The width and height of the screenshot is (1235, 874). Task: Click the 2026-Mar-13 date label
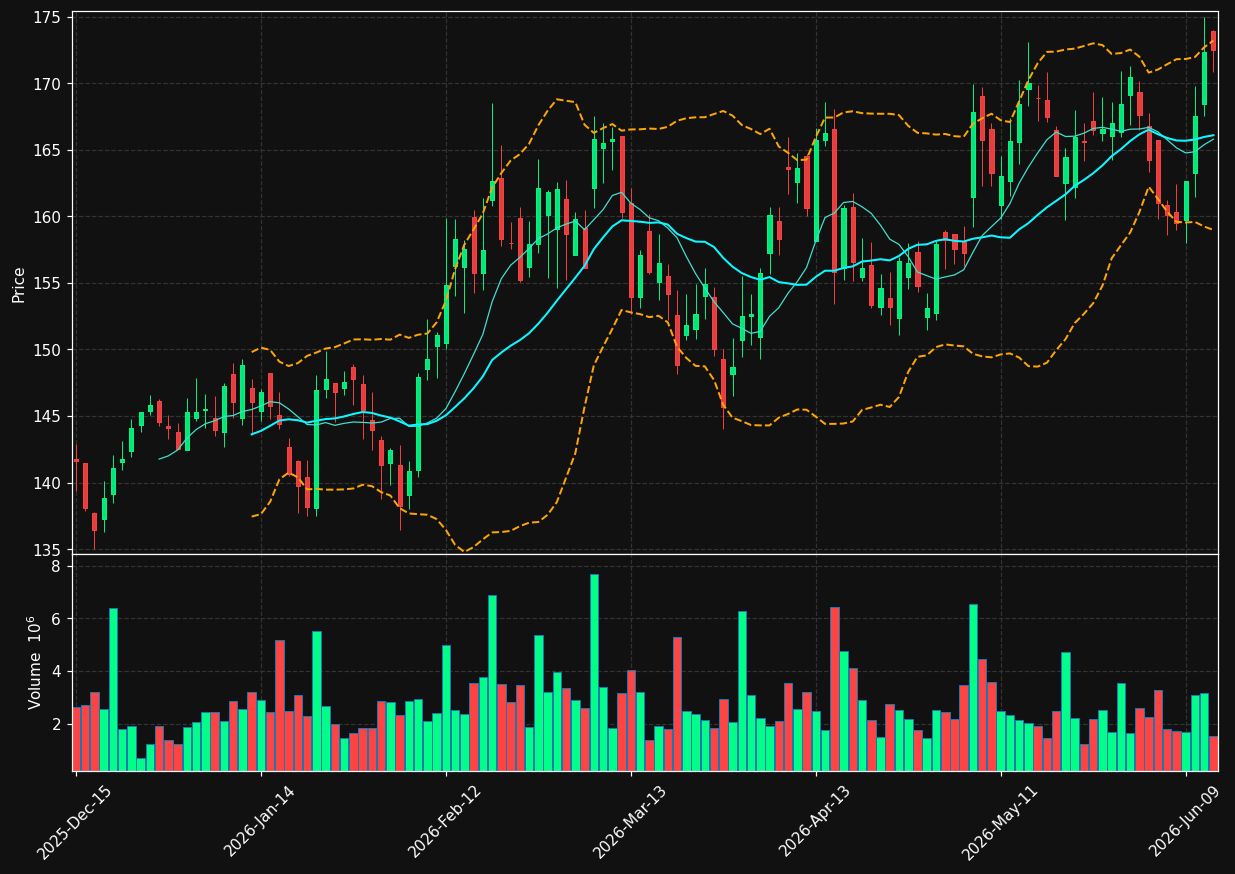(631, 821)
